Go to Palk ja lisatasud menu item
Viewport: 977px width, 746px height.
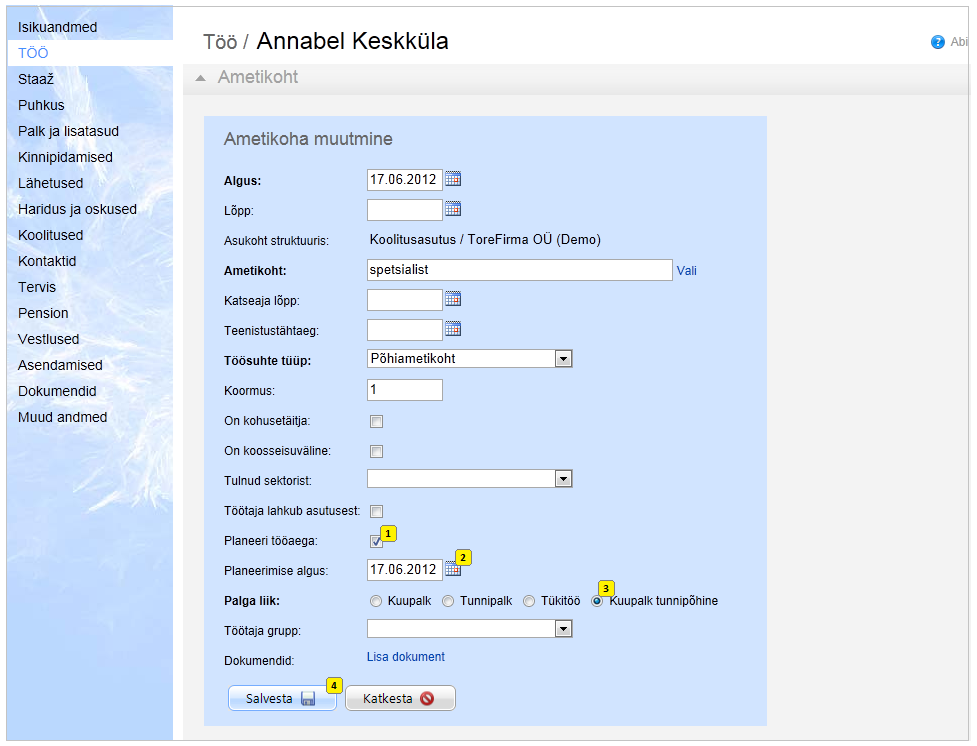click(x=66, y=131)
